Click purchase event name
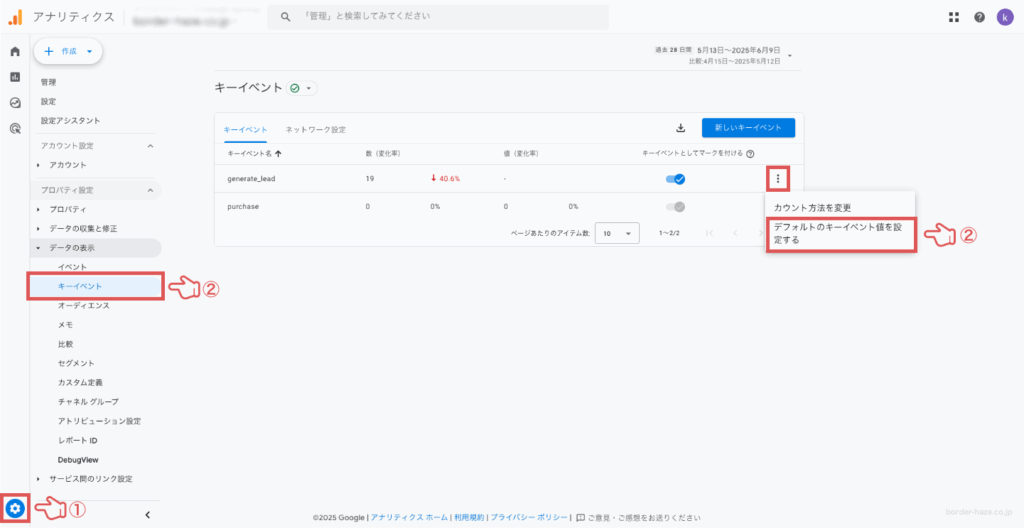This screenshot has height=528, width=1024. pyautogui.click(x=241, y=207)
